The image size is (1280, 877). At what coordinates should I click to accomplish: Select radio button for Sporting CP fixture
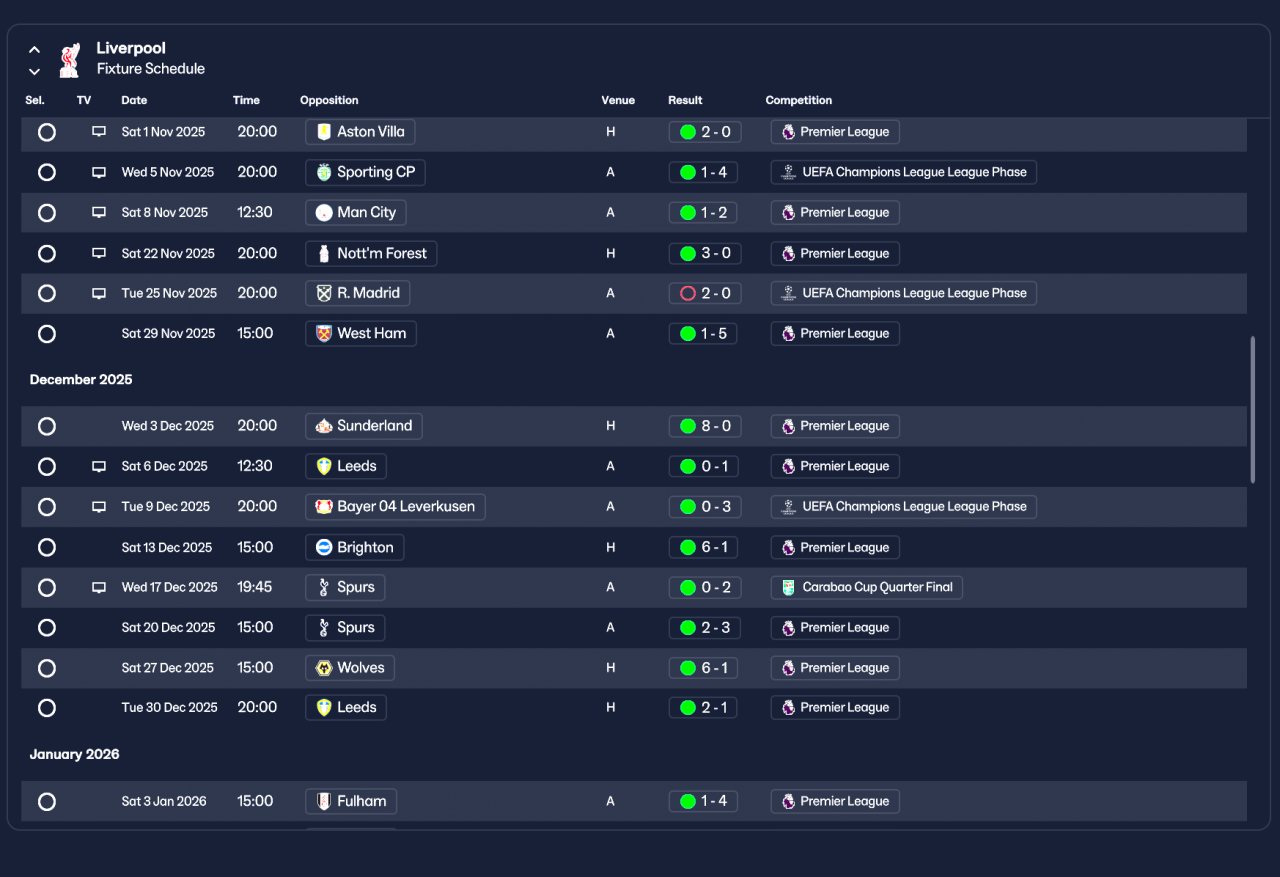[x=47, y=172]
